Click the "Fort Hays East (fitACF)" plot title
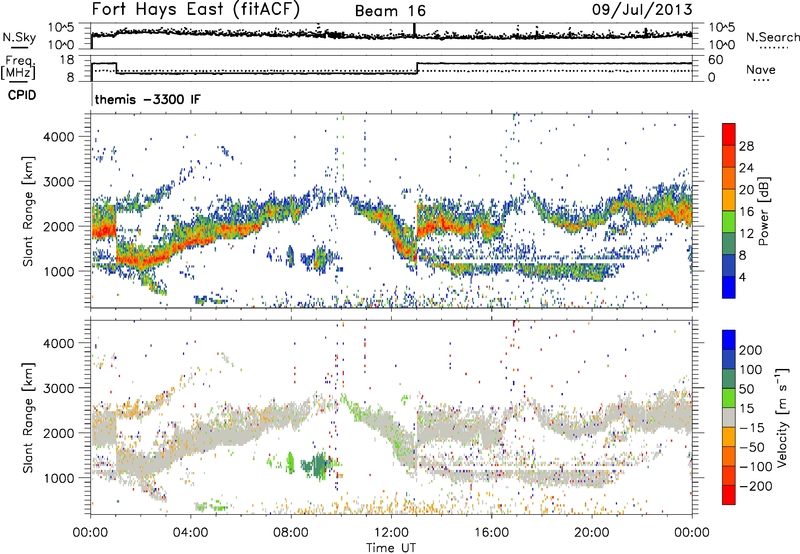 click(196, 10)
